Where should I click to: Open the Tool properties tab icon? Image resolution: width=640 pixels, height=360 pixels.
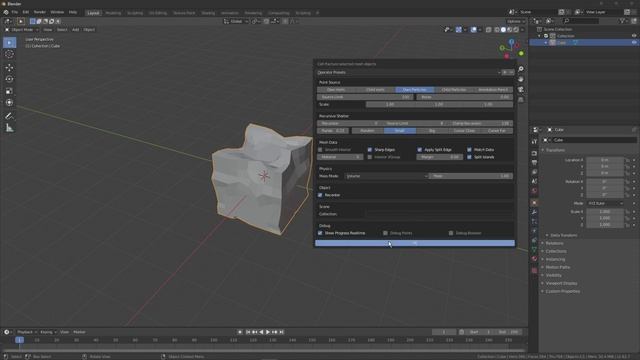click(534, 141)
